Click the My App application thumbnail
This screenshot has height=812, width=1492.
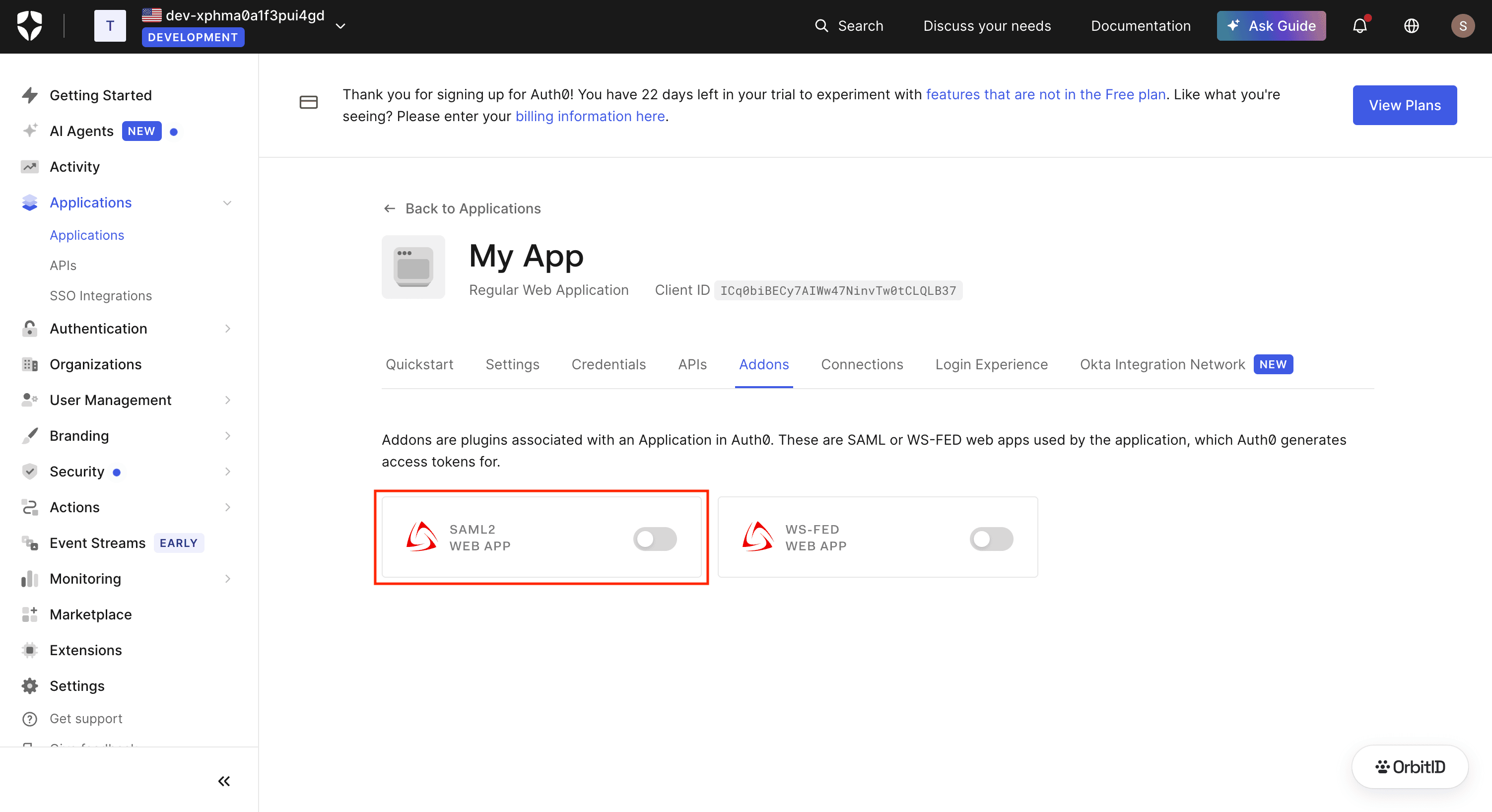pyautogui.click(x=413, y=267)
